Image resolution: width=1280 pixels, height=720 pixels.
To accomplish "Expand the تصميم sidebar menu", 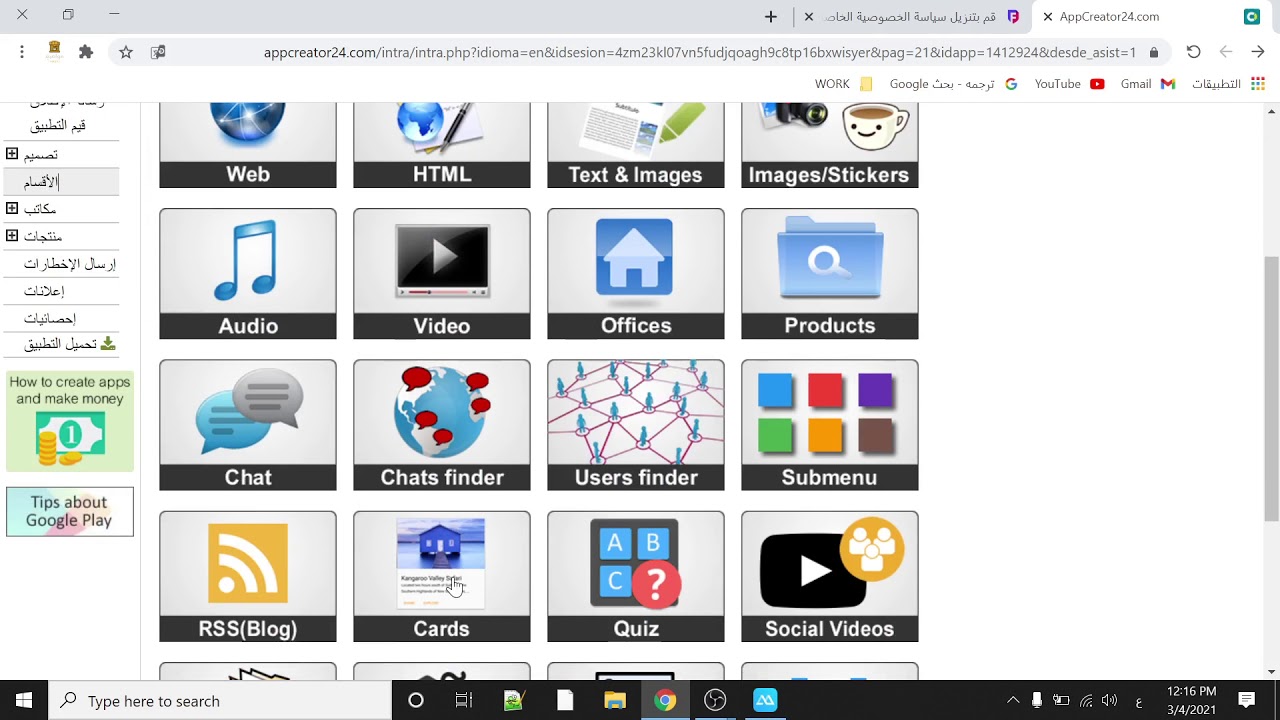I will 12,154.
